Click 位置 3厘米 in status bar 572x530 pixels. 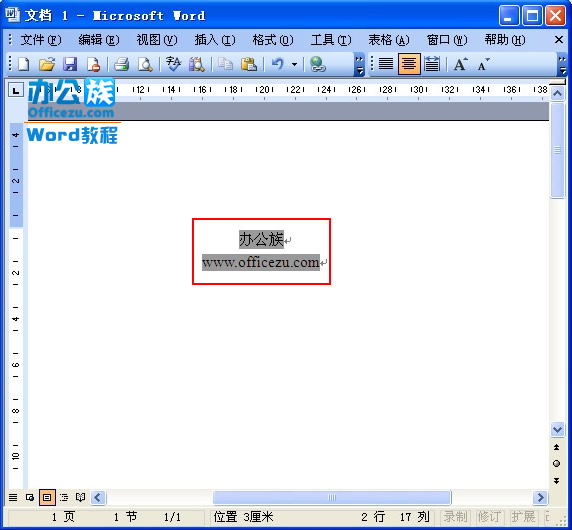(243, 517)
